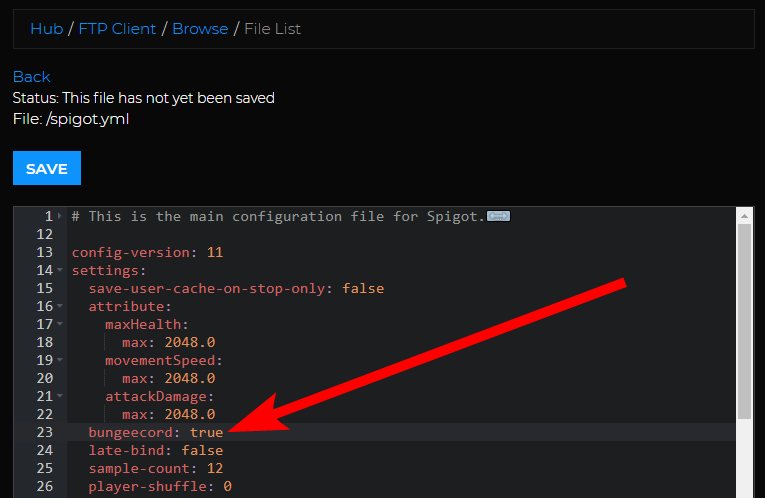Click 'save-user-cache-on-stop-only: false' line

point(236,288)
